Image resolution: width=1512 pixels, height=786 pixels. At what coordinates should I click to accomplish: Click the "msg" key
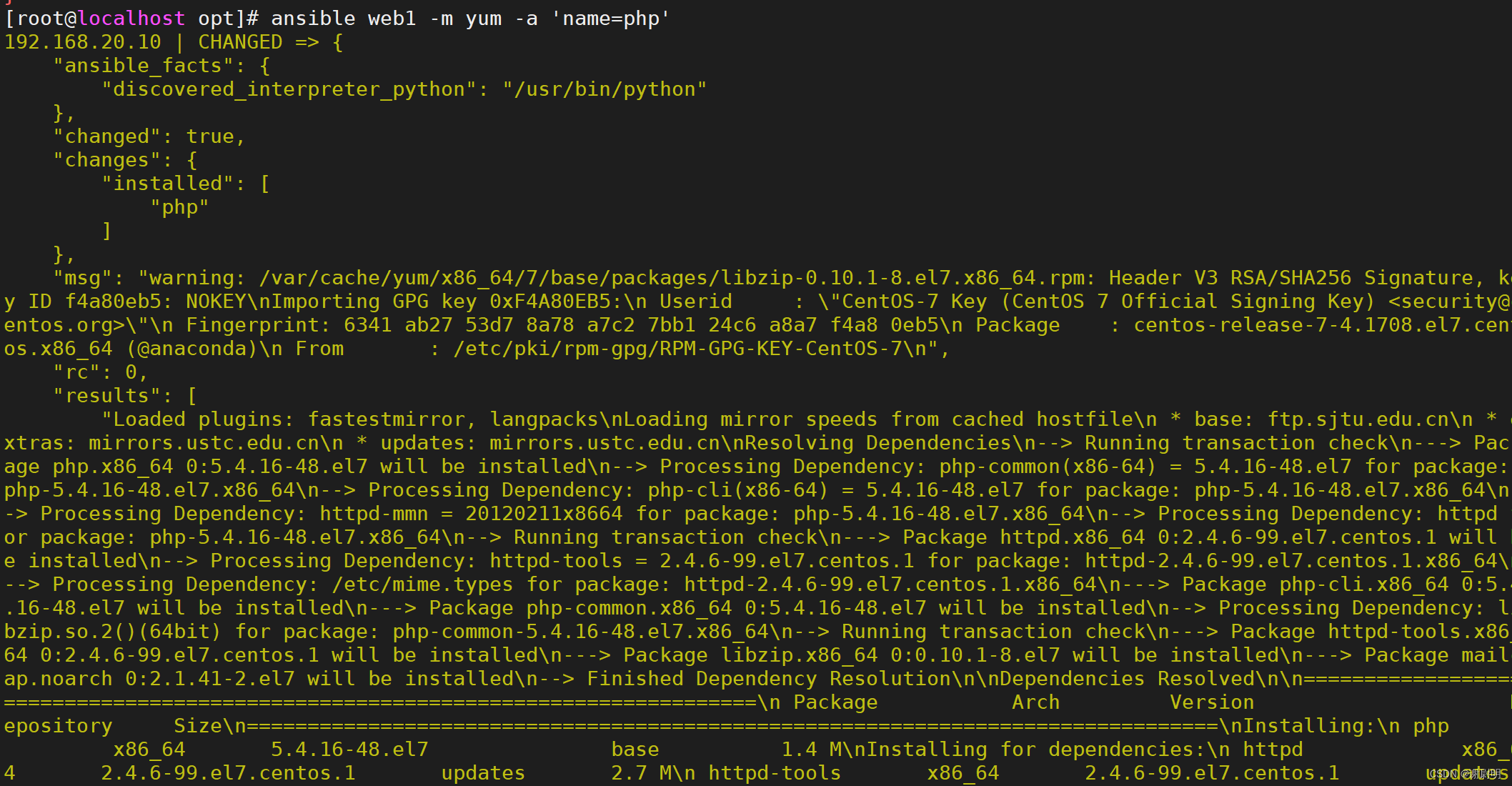(x=83, y=278)
